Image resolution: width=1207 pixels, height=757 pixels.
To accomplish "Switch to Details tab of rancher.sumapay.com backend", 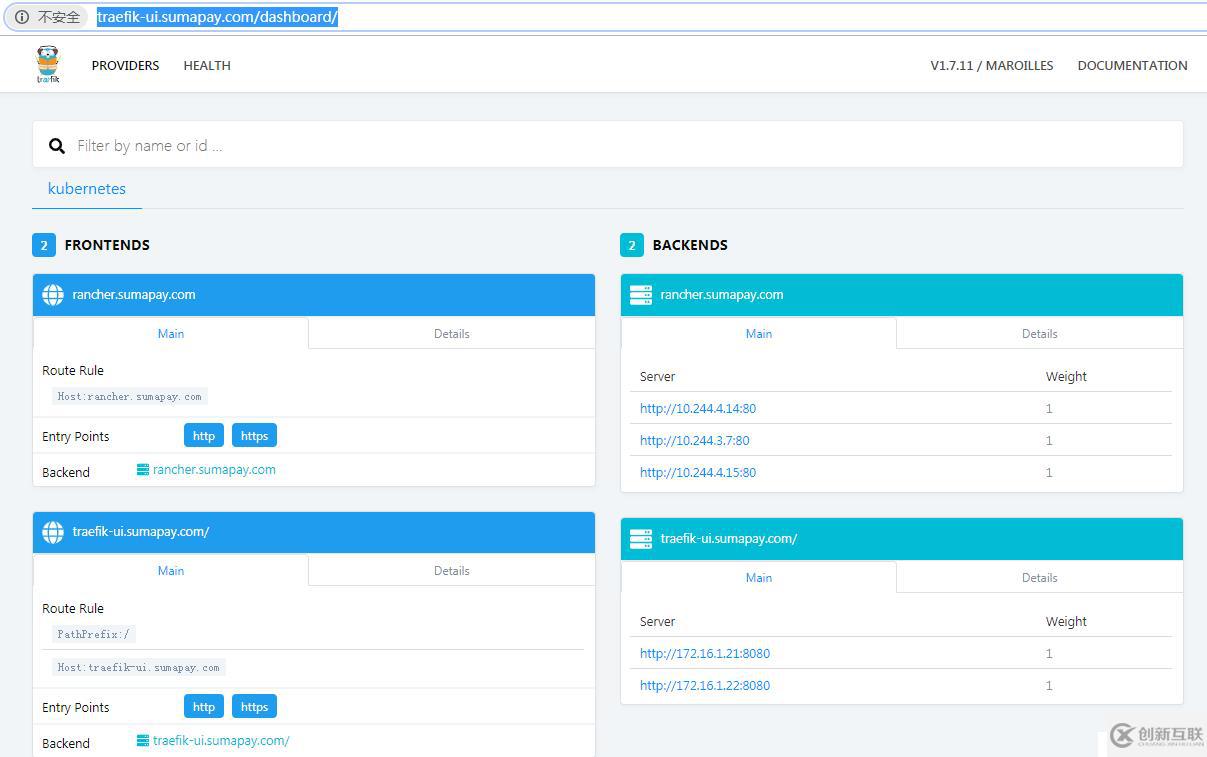I will coord(1040,333).
